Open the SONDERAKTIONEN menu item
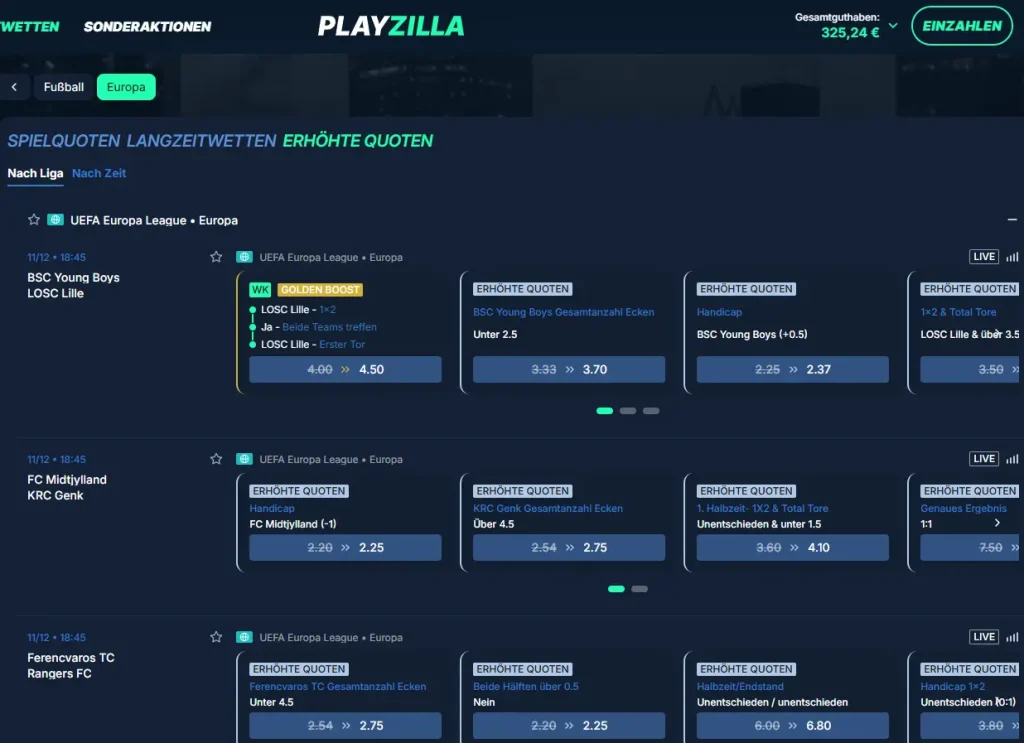The image size is (1024, 743). pyautogui.click(x=147, y=27)
